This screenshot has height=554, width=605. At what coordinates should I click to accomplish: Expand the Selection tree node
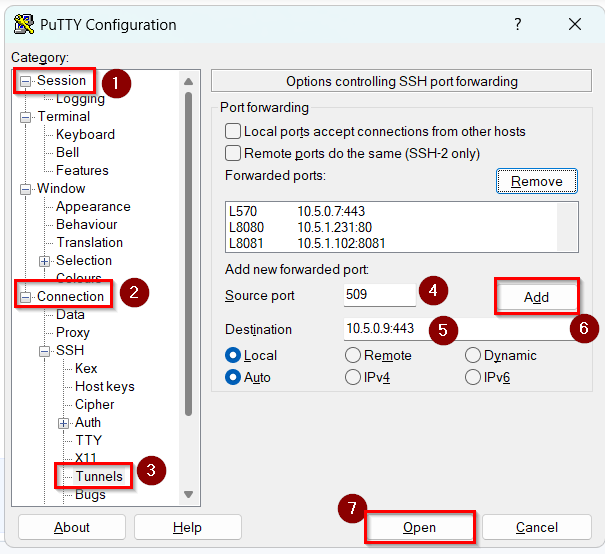point(44,261)
